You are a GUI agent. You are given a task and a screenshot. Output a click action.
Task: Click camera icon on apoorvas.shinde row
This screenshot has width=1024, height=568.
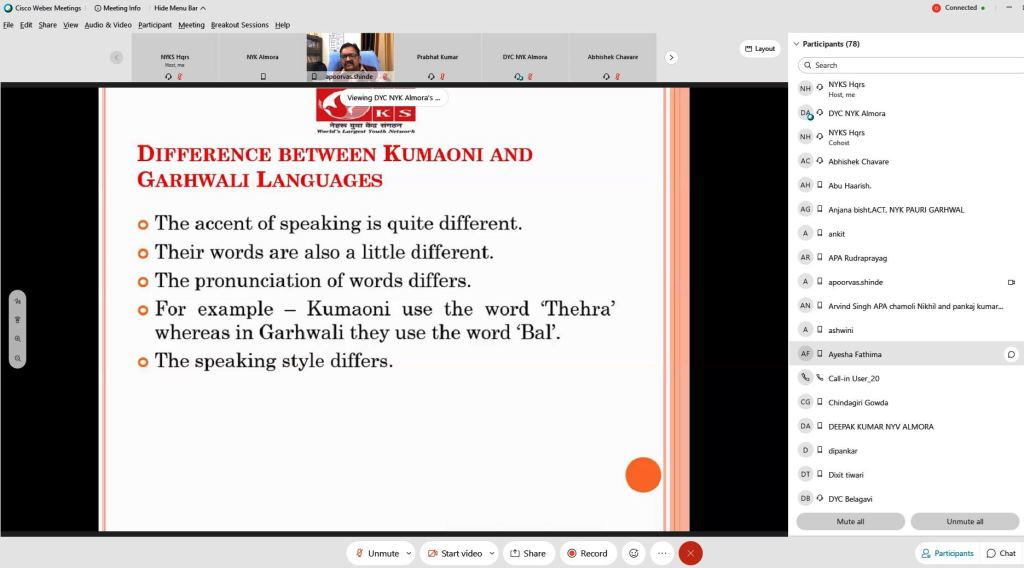tap(1011, 282)
